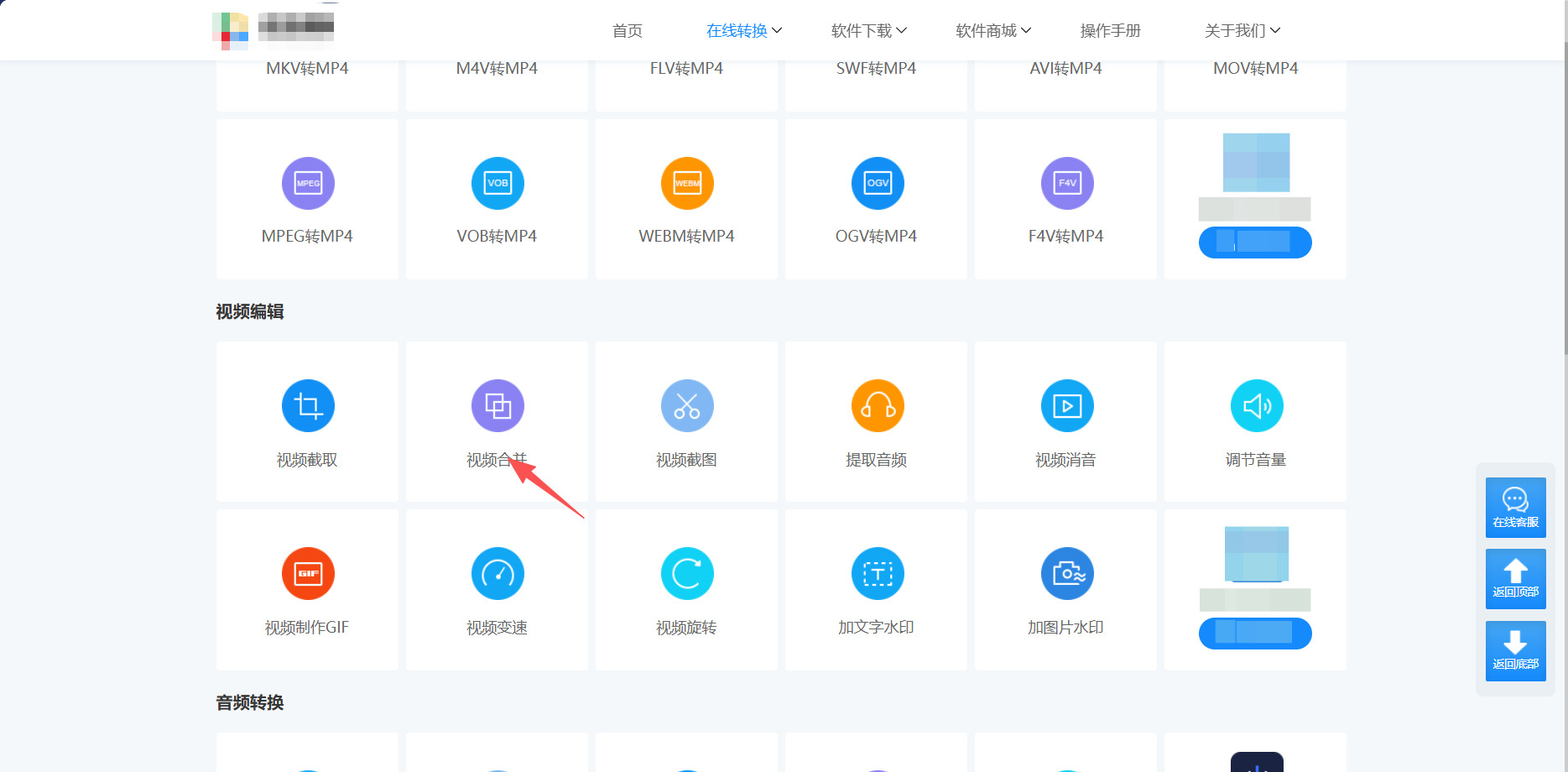Image resolution: width=1568 pixels, height=772 pixels.
Task: Click the 返回顶部 up-arrow button
Action: click(1515, 579)
